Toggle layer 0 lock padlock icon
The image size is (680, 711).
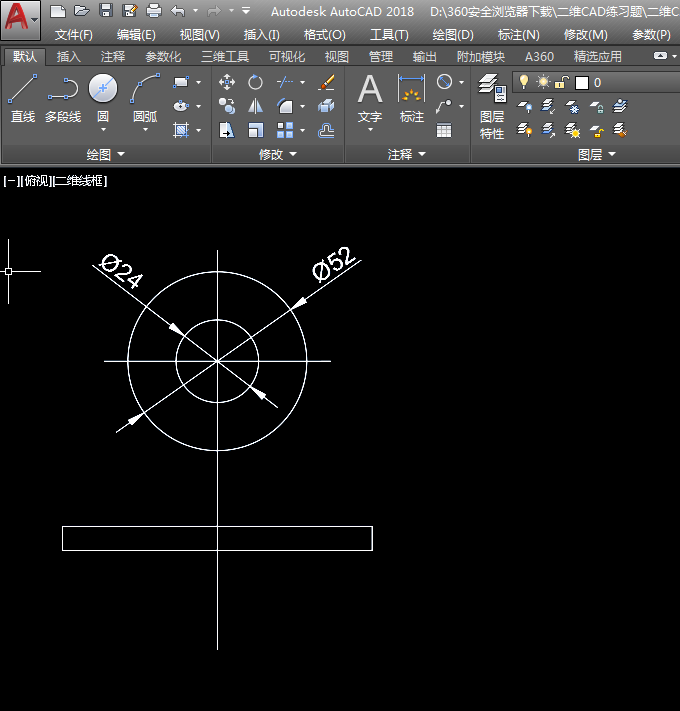point(562,82)
